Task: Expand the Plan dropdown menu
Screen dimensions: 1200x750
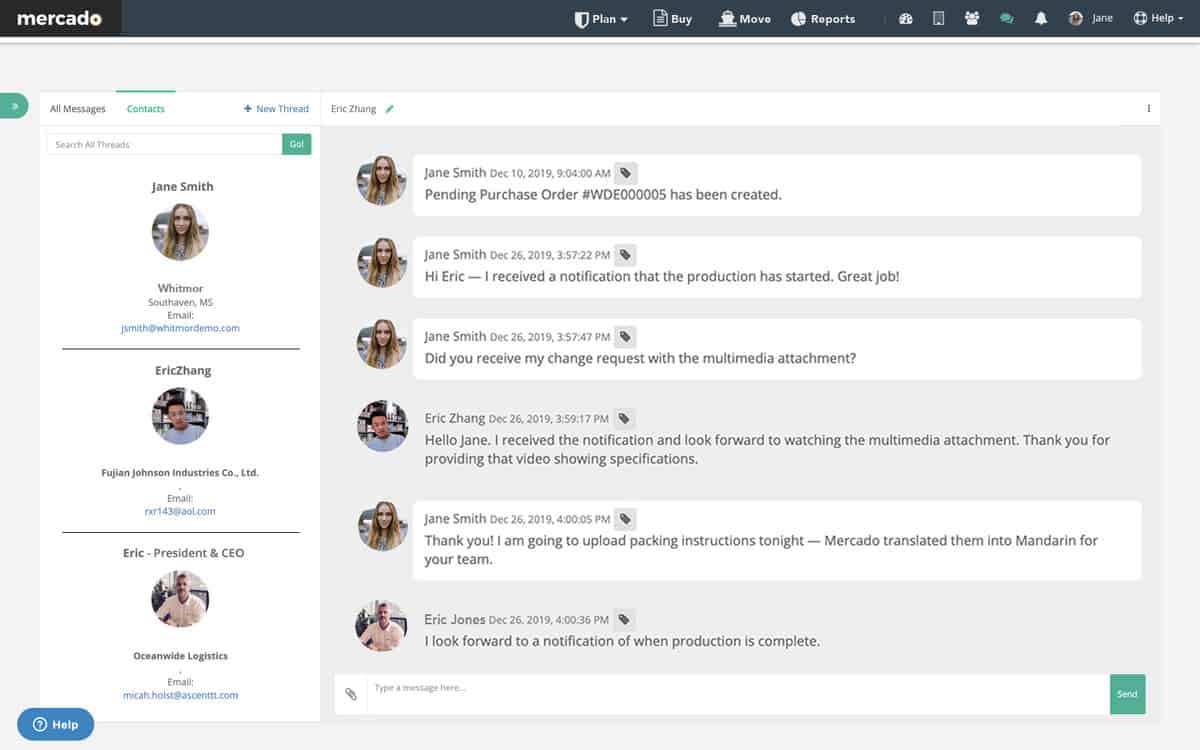Action: pyautogui.click(x=601, y=19)
